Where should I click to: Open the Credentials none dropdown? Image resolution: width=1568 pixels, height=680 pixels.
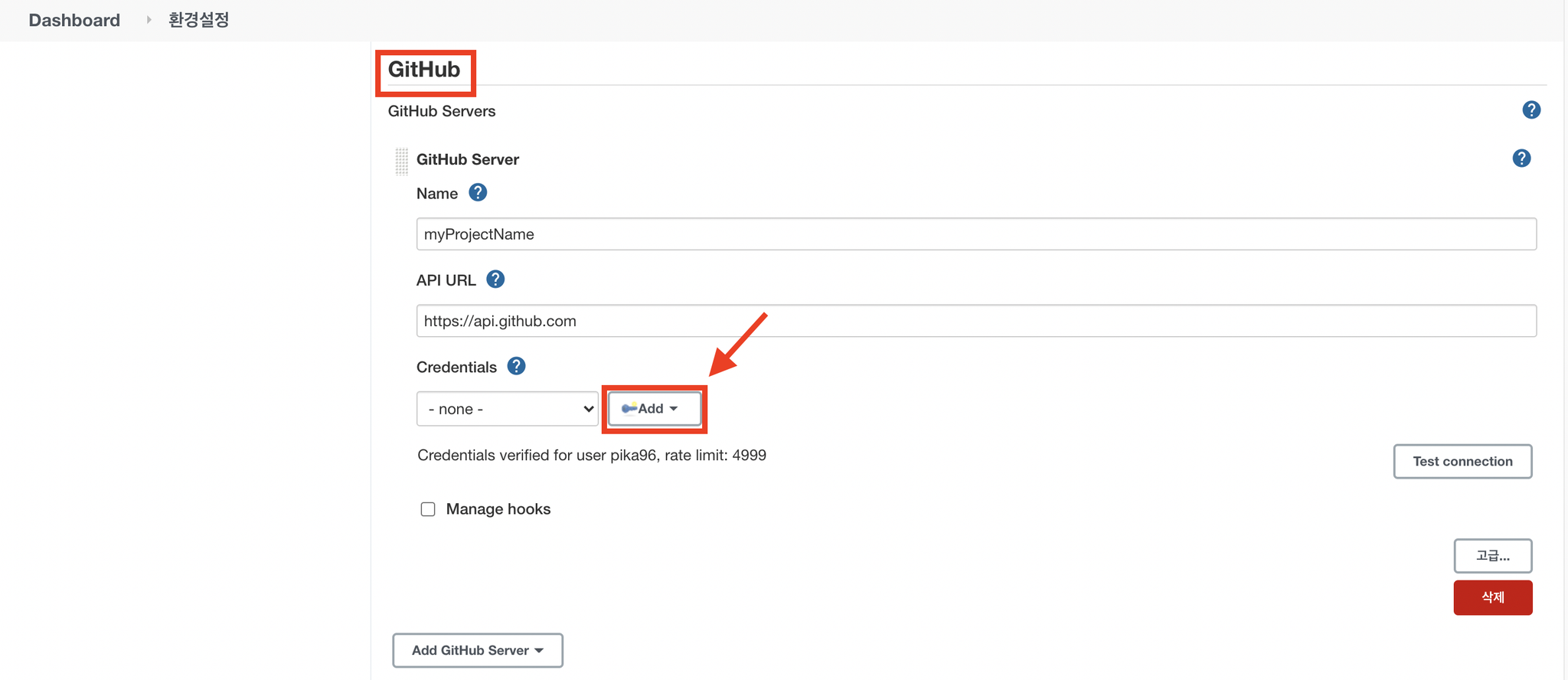coord(508,409)
